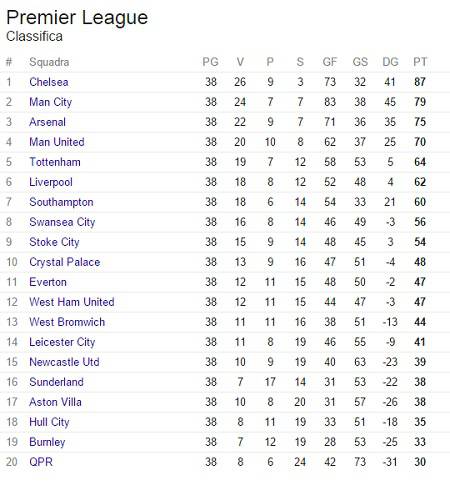Select the West Bromwich team link

tap(67, 322)
